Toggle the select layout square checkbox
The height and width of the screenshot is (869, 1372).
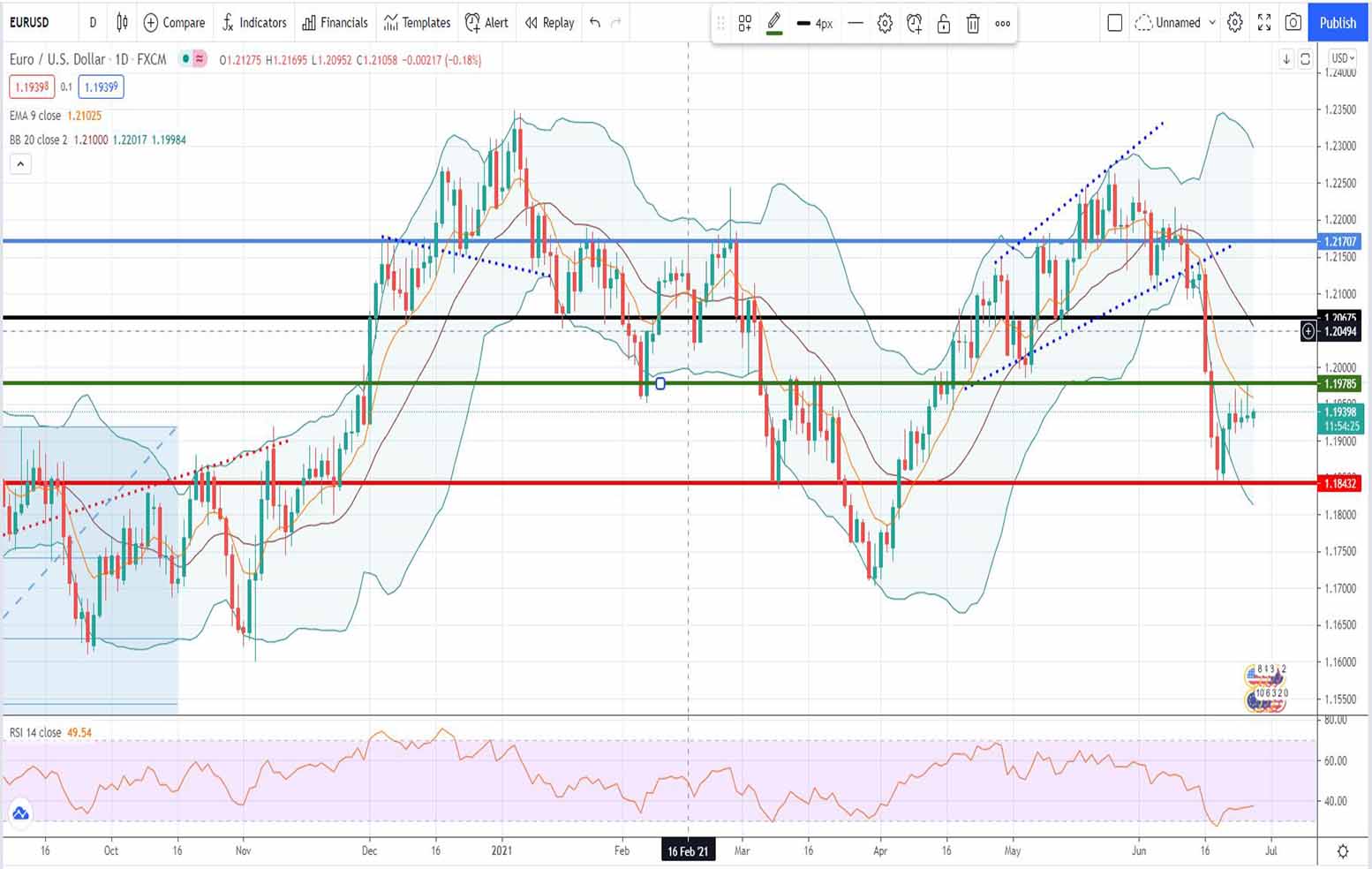(x=1115, y=22)
